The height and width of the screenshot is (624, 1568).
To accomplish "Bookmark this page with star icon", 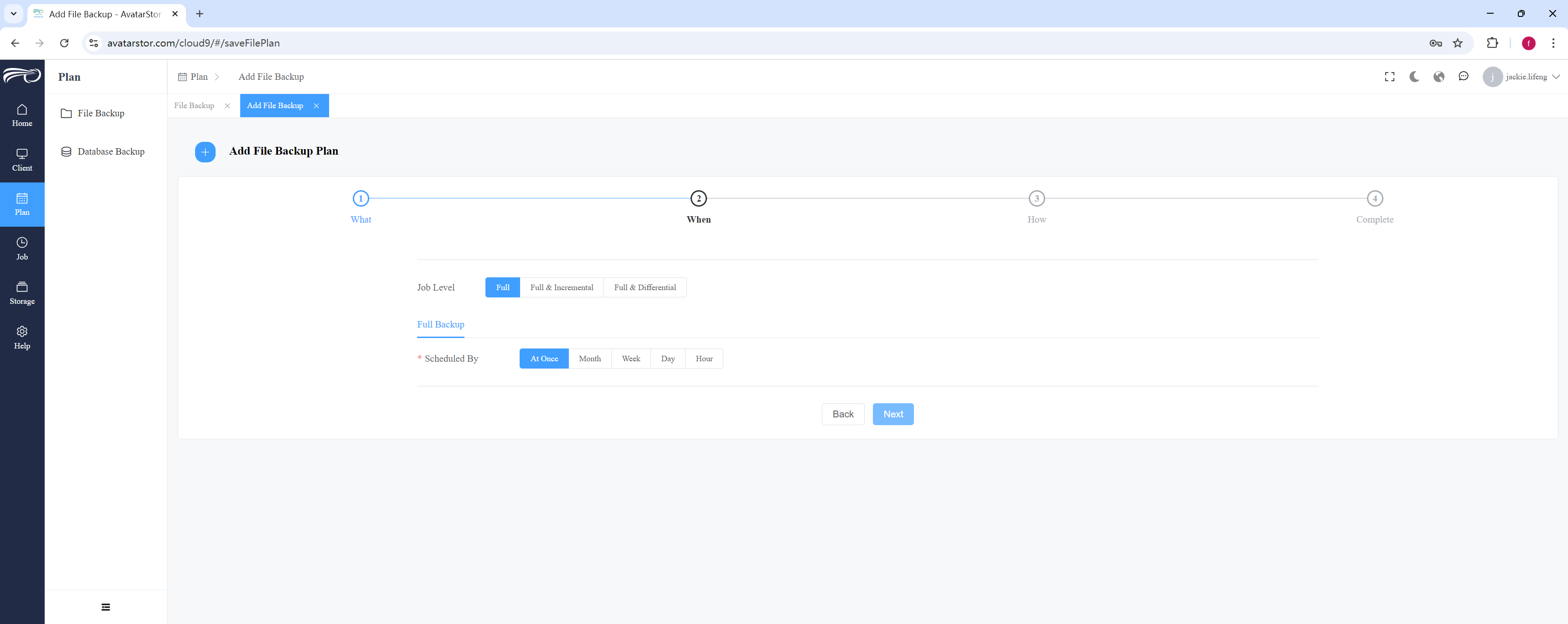I will [1457, 43].
